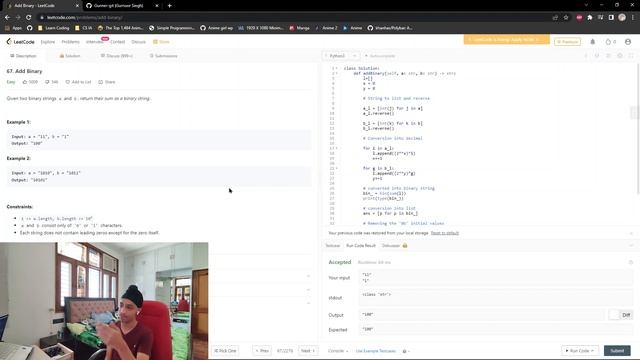Expand the Console panel dropdown
This screenshot has height=360, width=640.
(x=338, y=351)
